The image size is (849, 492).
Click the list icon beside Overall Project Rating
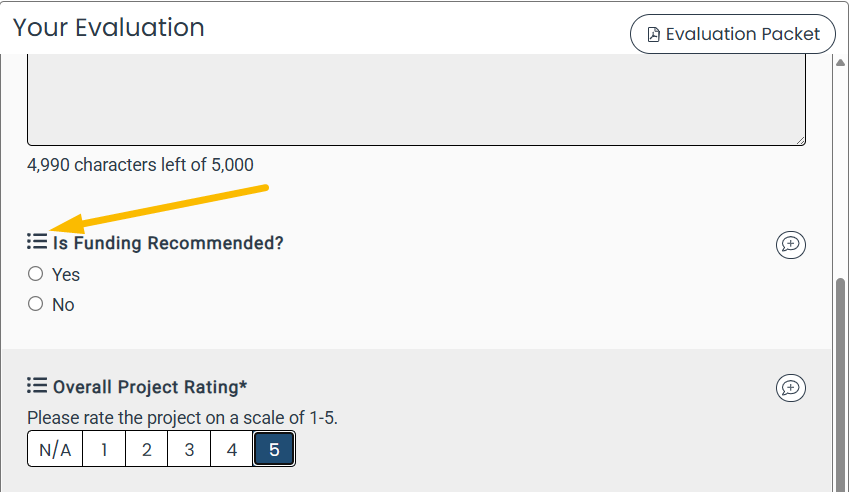point(37,386)
